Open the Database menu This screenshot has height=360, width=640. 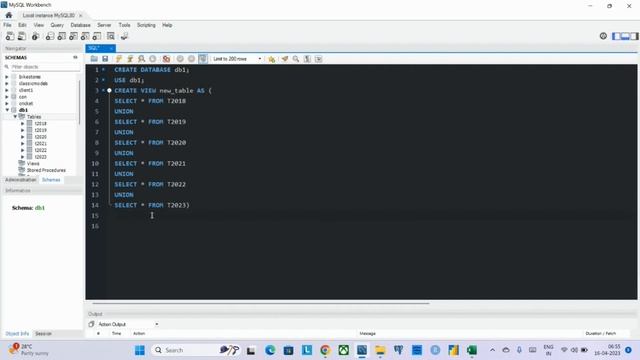click(x=80, y=25)
